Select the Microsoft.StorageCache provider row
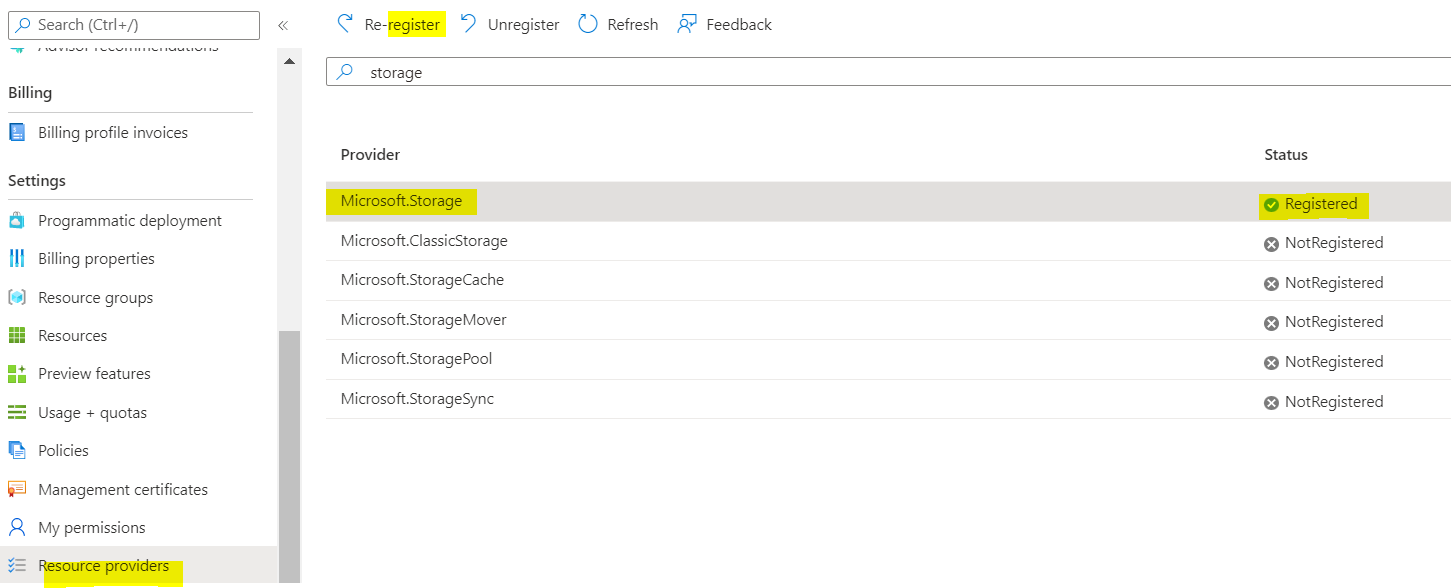Viewport: 1451px width, 588px height. (888, 280)
